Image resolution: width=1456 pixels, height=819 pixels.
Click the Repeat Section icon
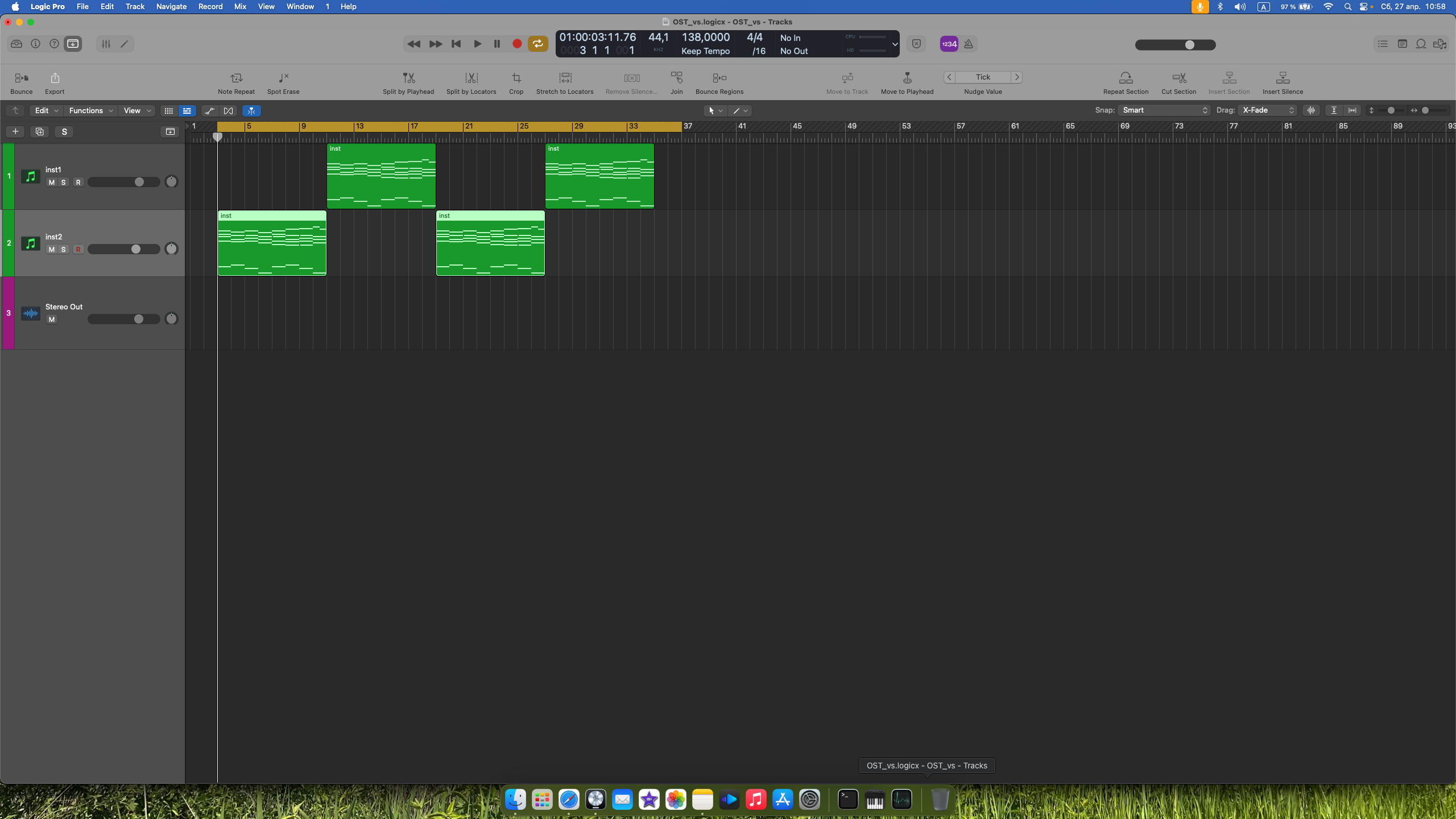[1126, 78]
